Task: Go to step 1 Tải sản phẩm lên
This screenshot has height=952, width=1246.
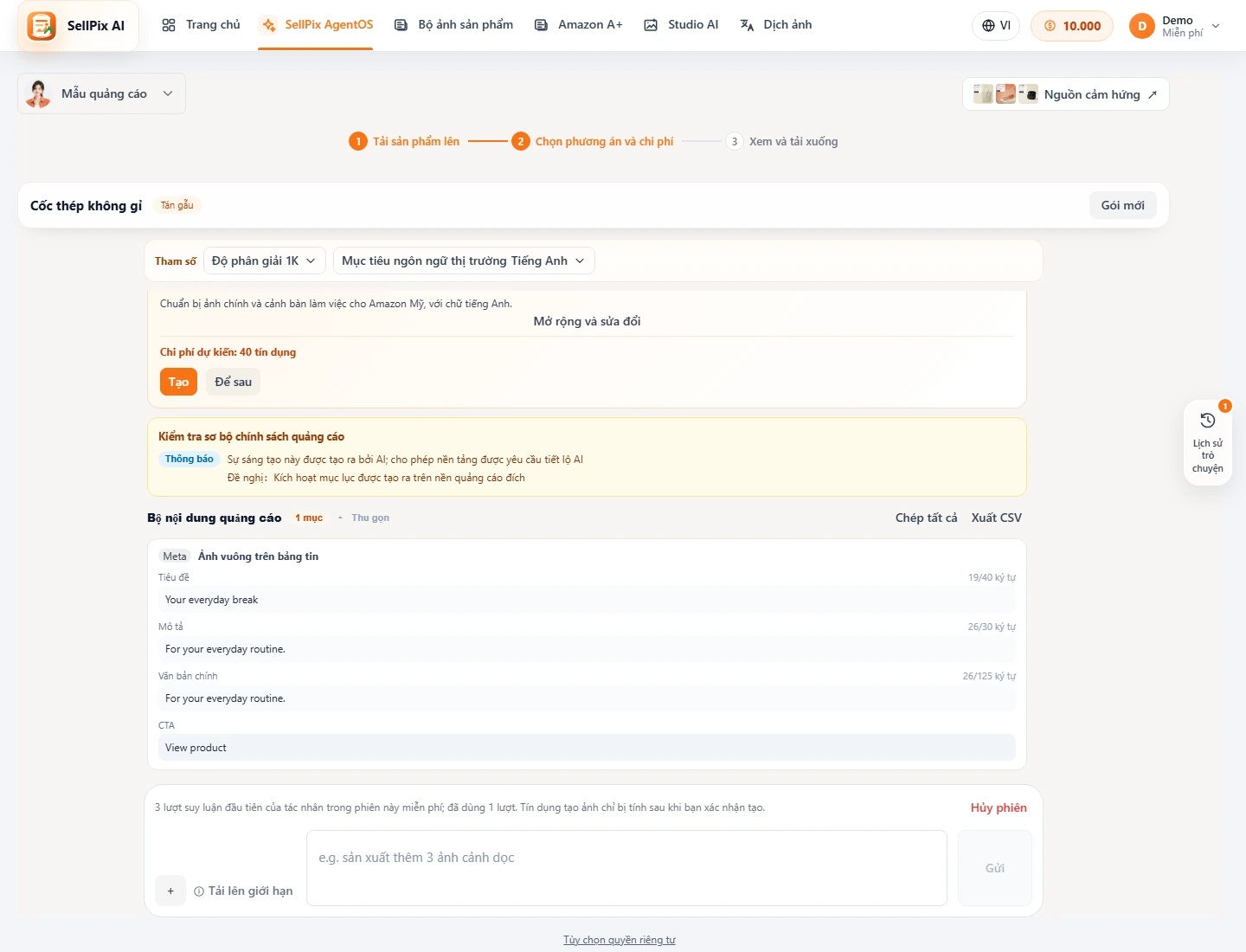Action: tap(404, 141)
